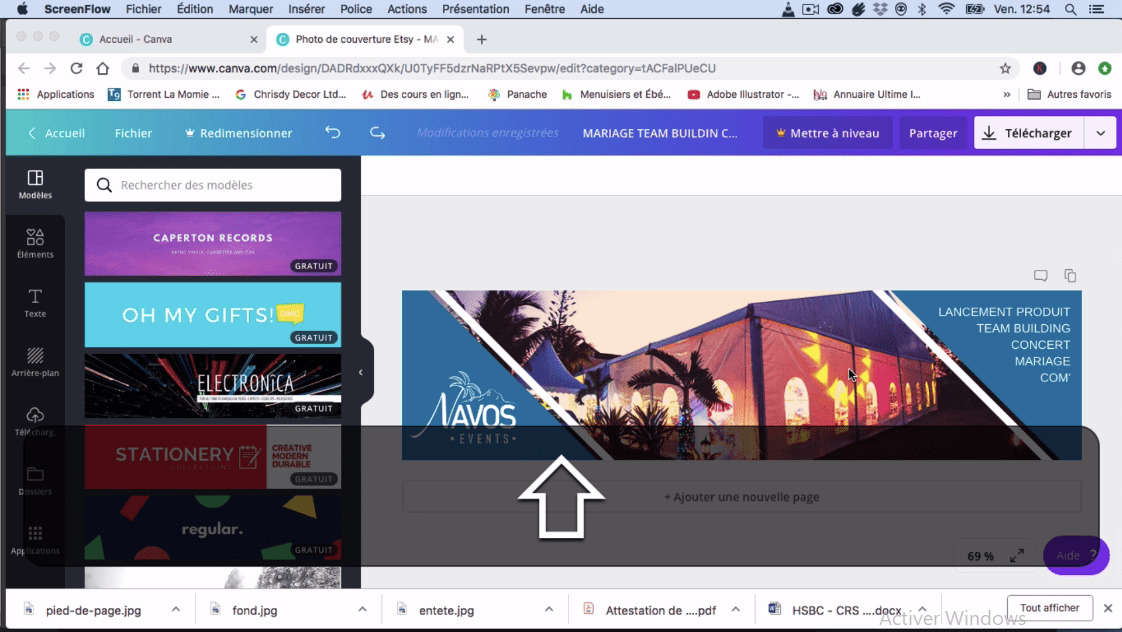The image size is (1122, 632).
Task: Open options for fond.jpg download
Action: [x=363, y=609]
